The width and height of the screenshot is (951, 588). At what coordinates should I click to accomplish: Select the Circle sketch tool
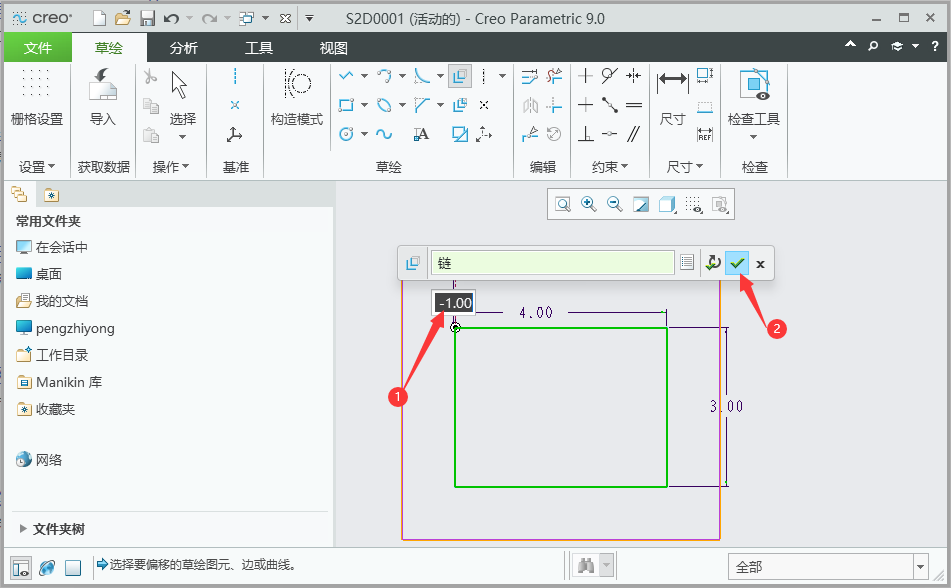tap(346, 134)
